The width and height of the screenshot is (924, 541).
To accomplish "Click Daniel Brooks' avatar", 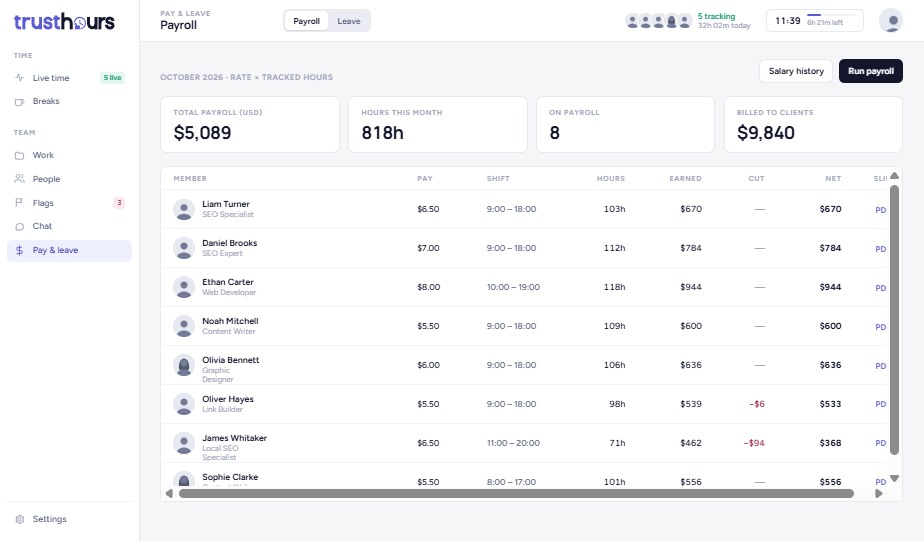I will (184, 248).
